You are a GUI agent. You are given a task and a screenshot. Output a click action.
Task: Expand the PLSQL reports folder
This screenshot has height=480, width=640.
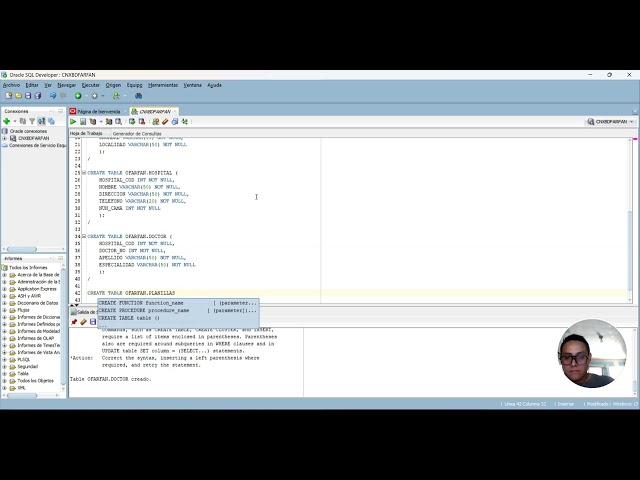click(x=4, y=360)
